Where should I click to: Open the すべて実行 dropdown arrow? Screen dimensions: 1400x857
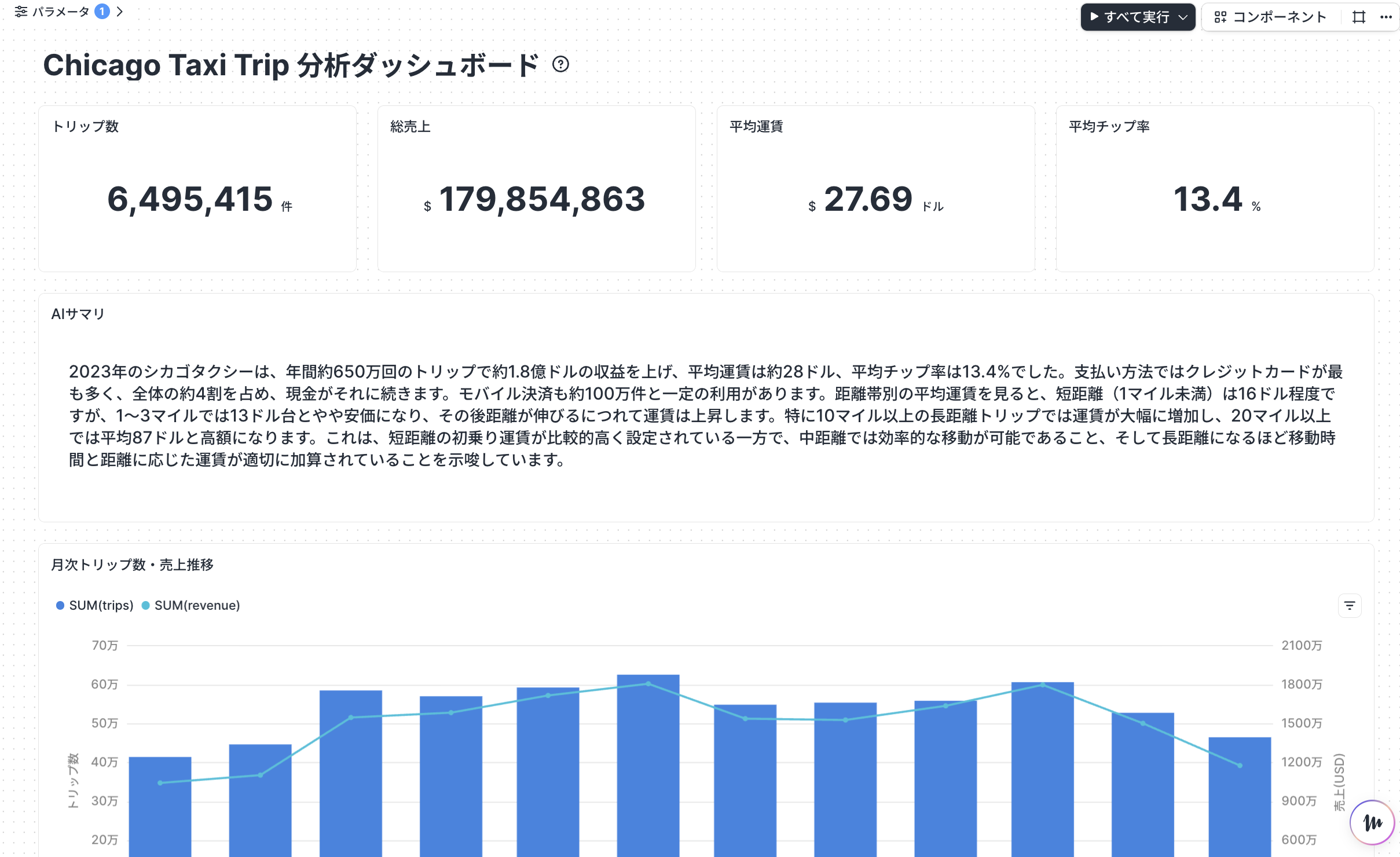pos(1183,17)
